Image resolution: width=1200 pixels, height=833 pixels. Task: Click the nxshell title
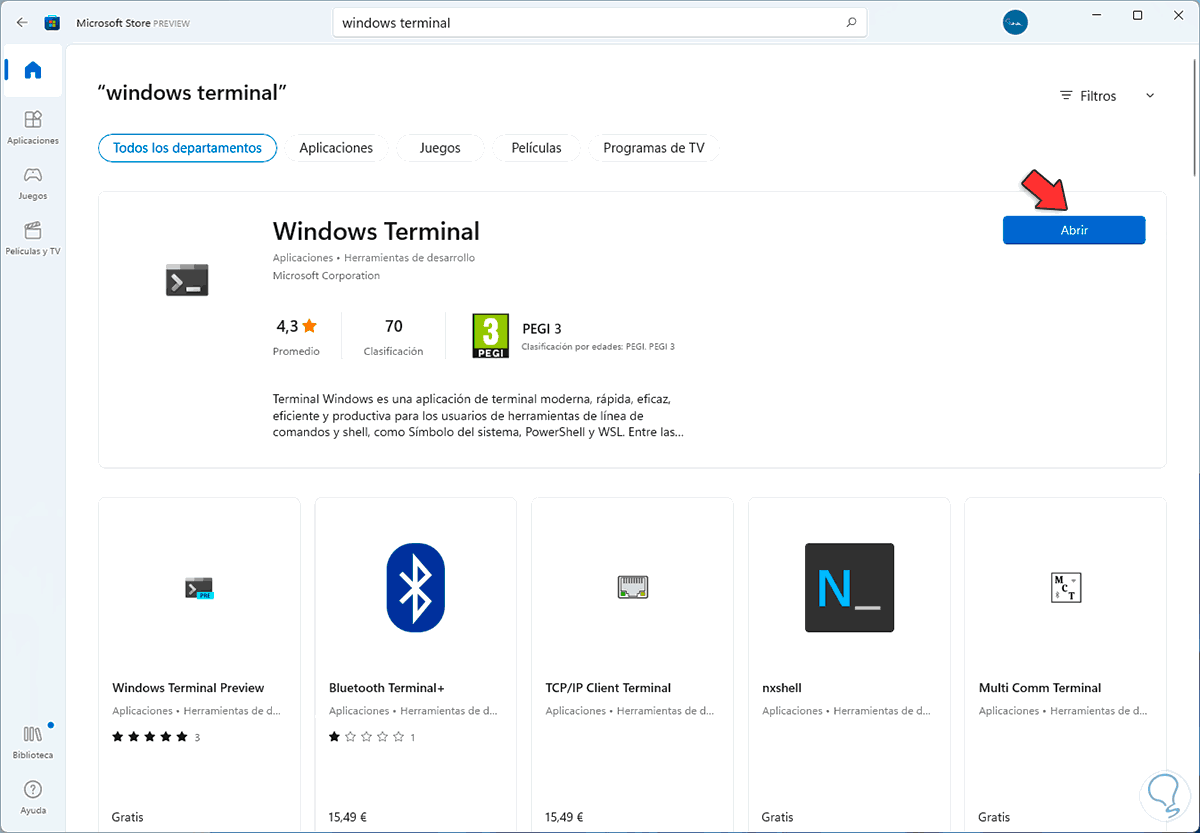pos(782,688)
